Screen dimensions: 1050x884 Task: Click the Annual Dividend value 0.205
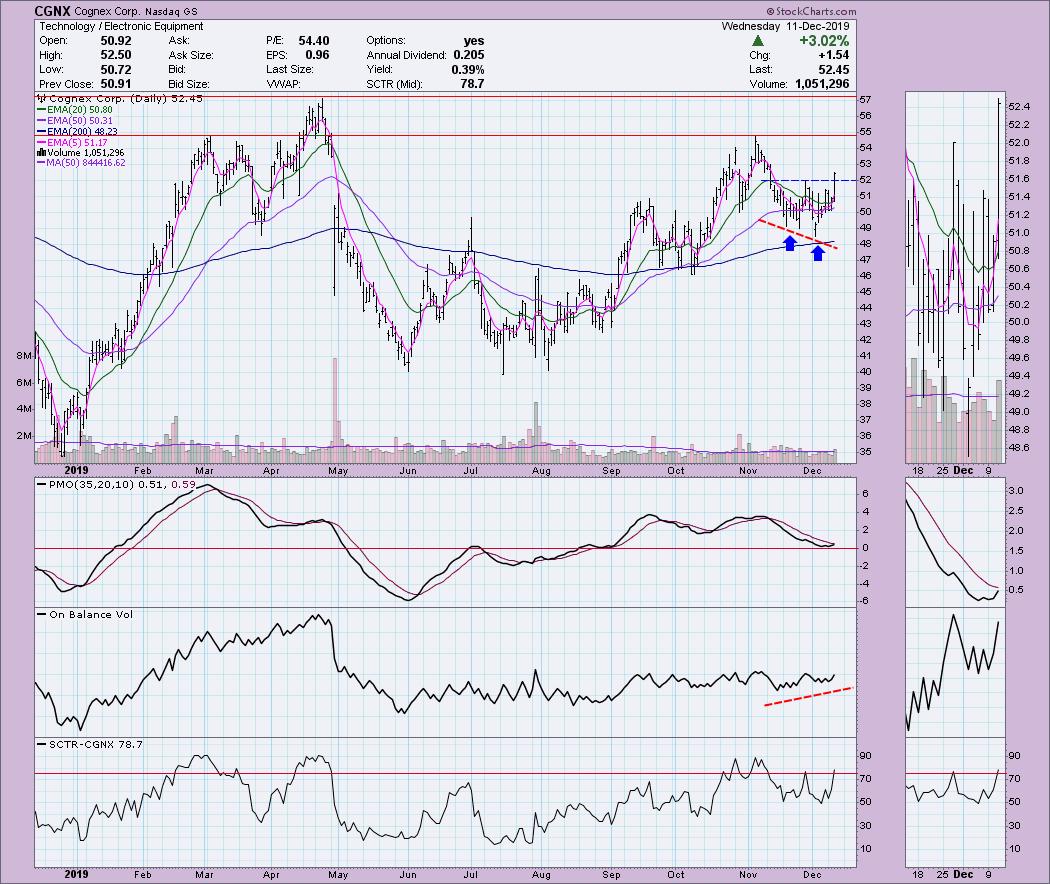(469, 55)
